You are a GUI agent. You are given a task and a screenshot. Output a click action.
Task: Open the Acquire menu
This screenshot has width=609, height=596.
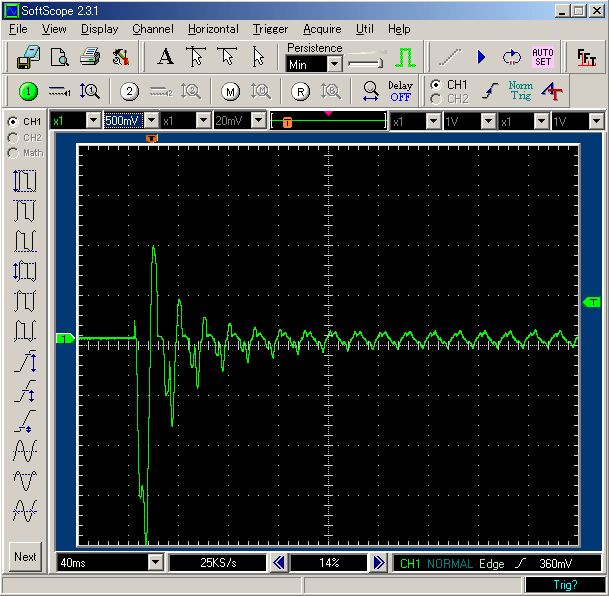(322, 29)
